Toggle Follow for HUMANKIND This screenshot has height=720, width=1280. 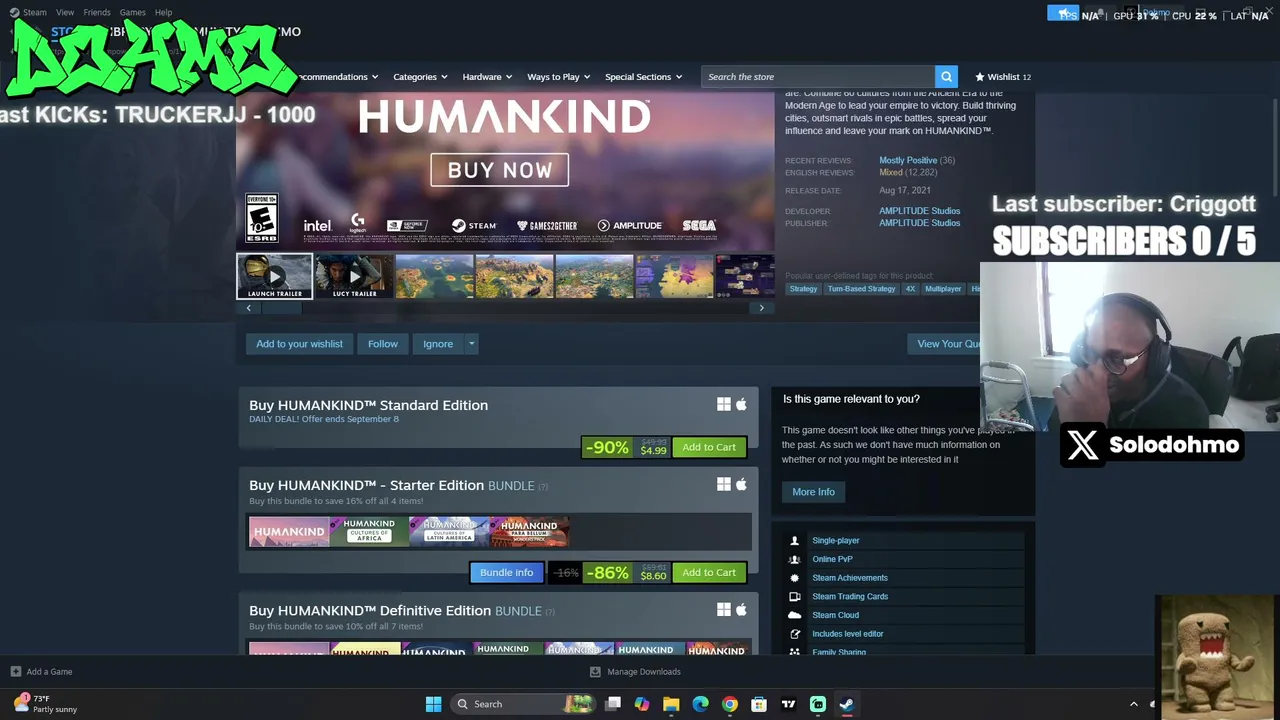383,344
